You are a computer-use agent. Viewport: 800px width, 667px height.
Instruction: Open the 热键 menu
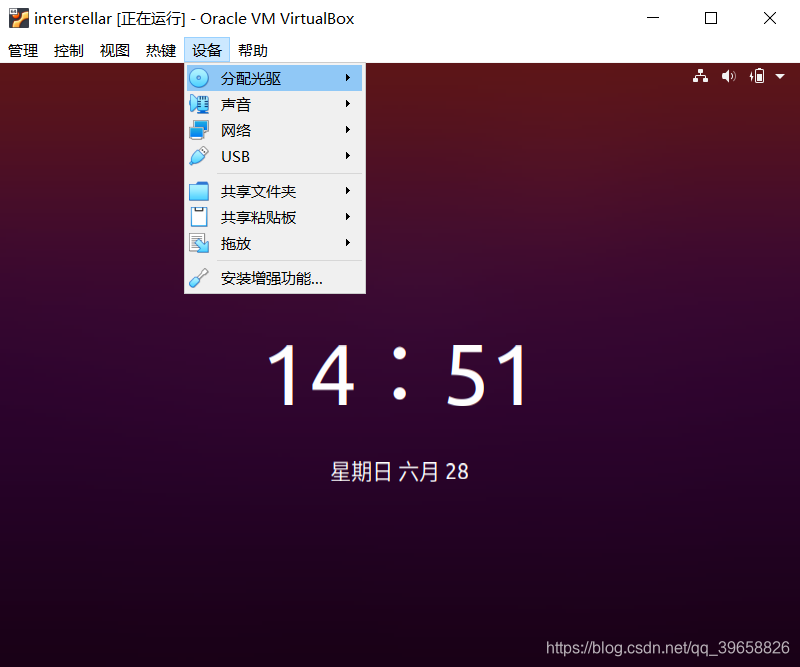click(x=160, y=50)
